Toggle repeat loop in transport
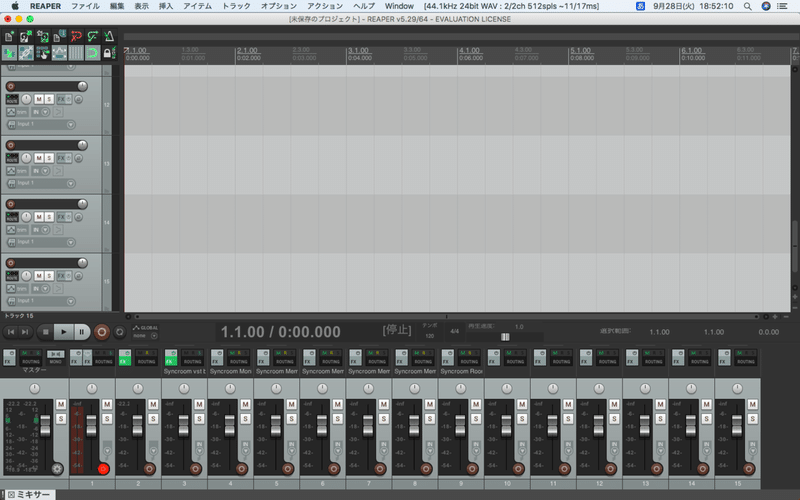 (x=119, y=332)
